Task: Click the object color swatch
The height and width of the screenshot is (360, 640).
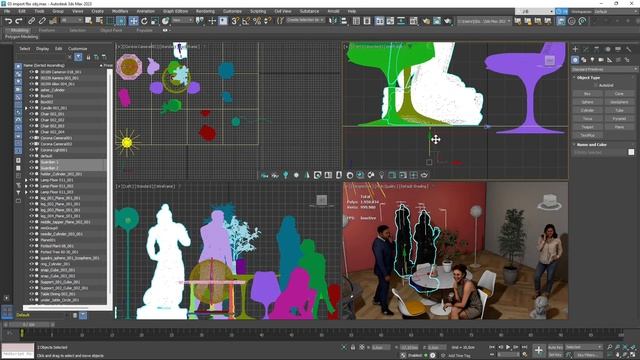Action: point(631,152)
